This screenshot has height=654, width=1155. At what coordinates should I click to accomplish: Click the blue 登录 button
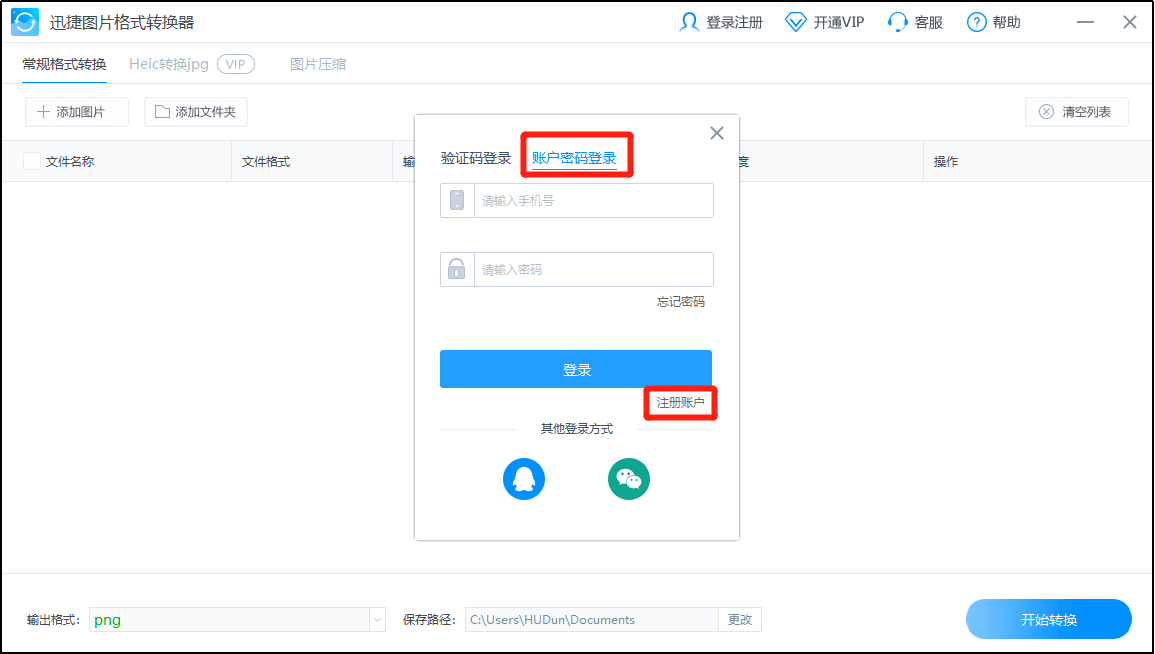pyautogui.click(x=576, y=369)
